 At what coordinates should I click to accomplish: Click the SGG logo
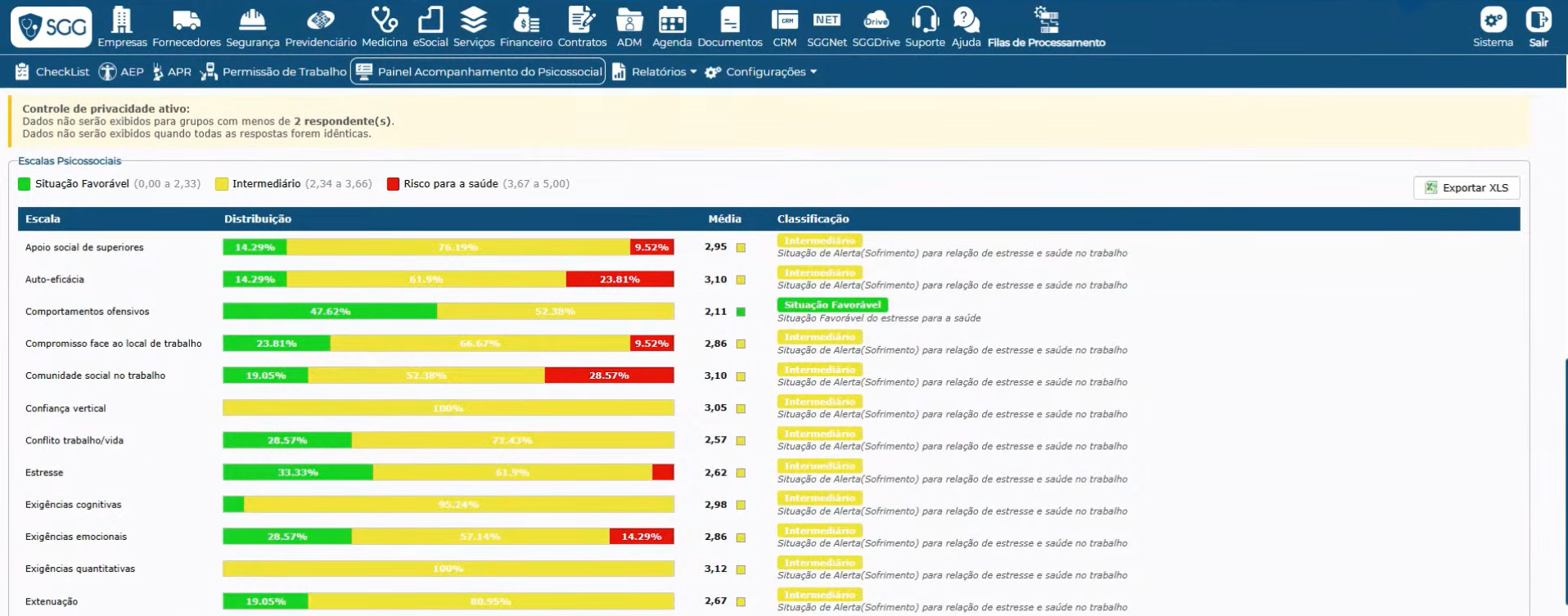coord(52,27)
